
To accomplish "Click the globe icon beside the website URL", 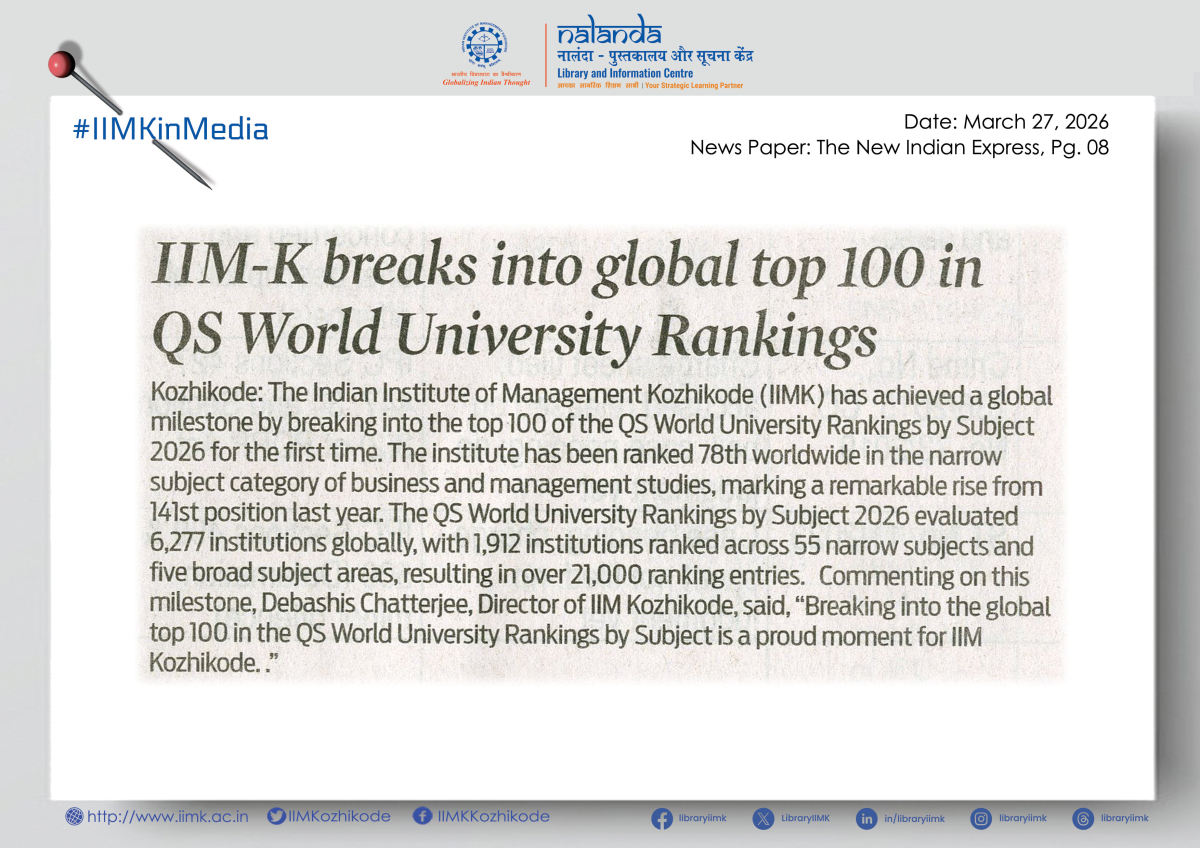I will (x=74, y=817).
